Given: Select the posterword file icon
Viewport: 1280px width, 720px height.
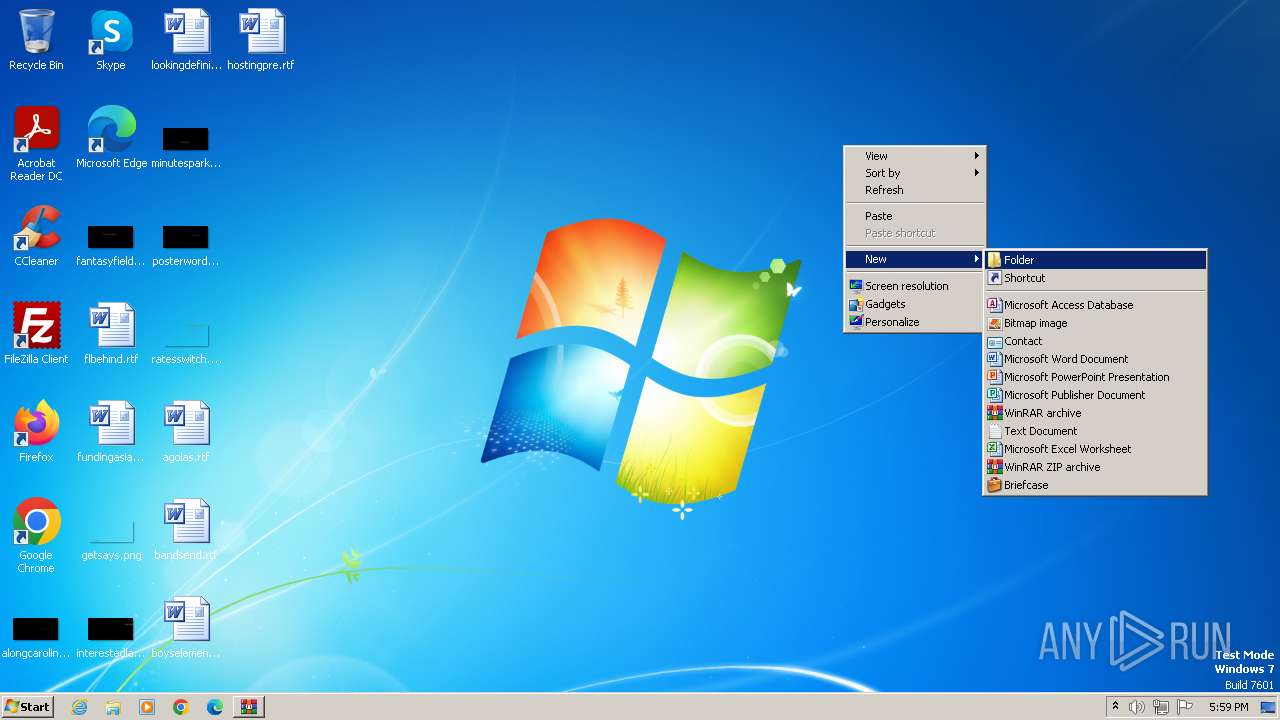Looking at the screenshot, I should pos(186,244).
